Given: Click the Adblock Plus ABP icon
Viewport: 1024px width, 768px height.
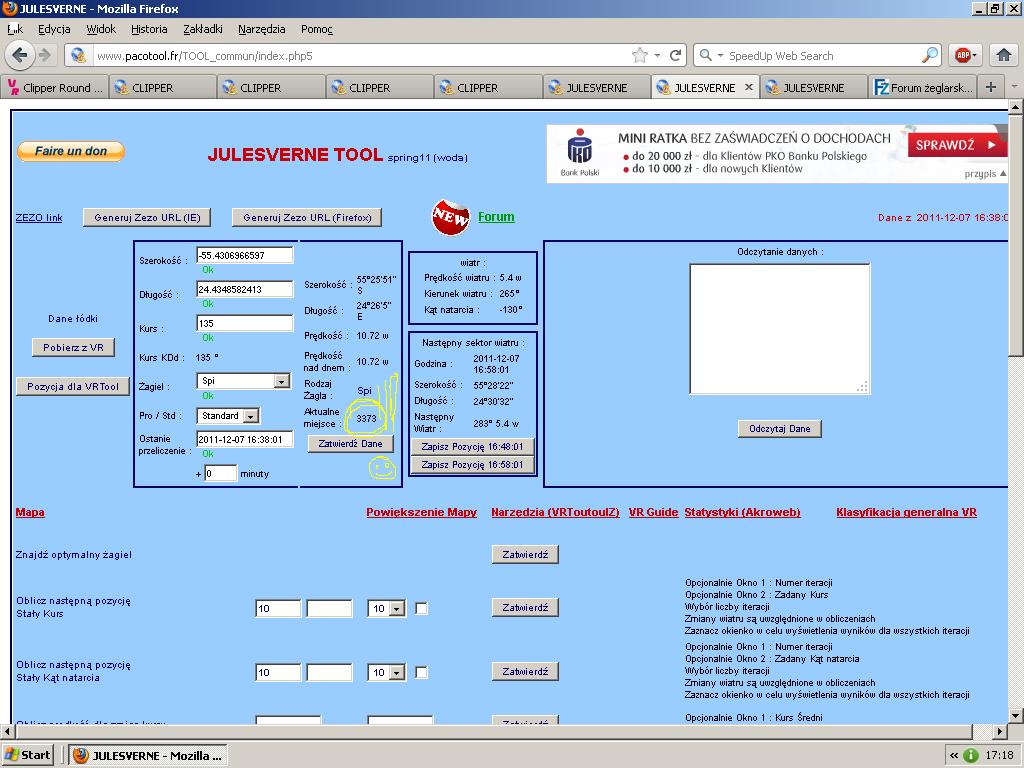Looking at the screenshot, I should coord(963,55).
